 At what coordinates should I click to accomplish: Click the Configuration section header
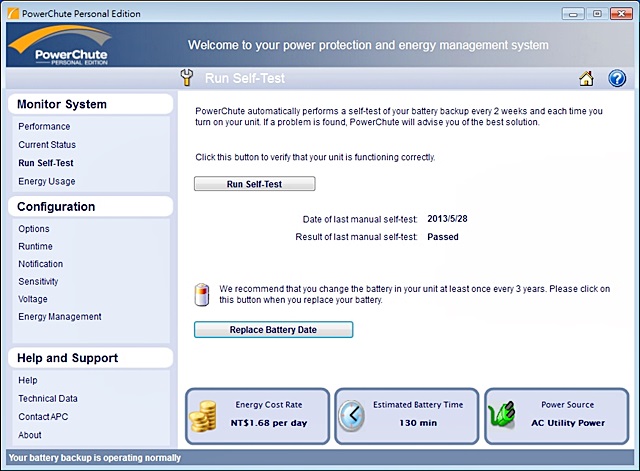90,207
